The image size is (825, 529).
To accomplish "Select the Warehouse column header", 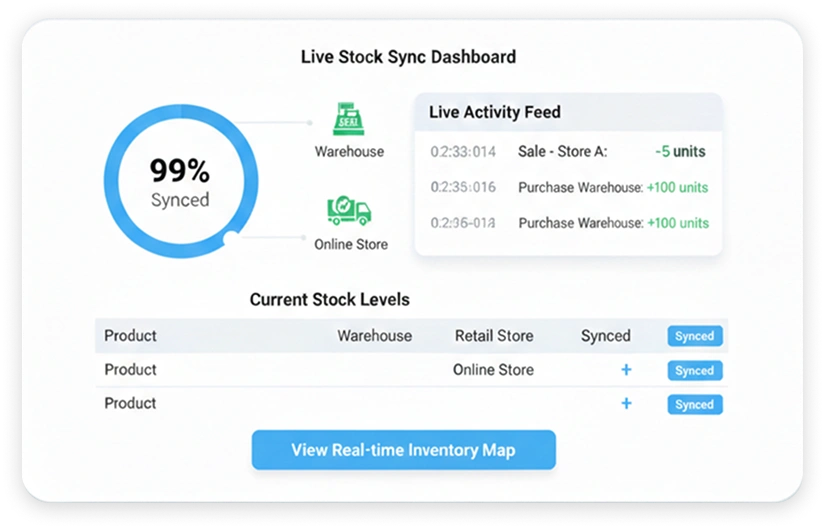I will [375, 336].
